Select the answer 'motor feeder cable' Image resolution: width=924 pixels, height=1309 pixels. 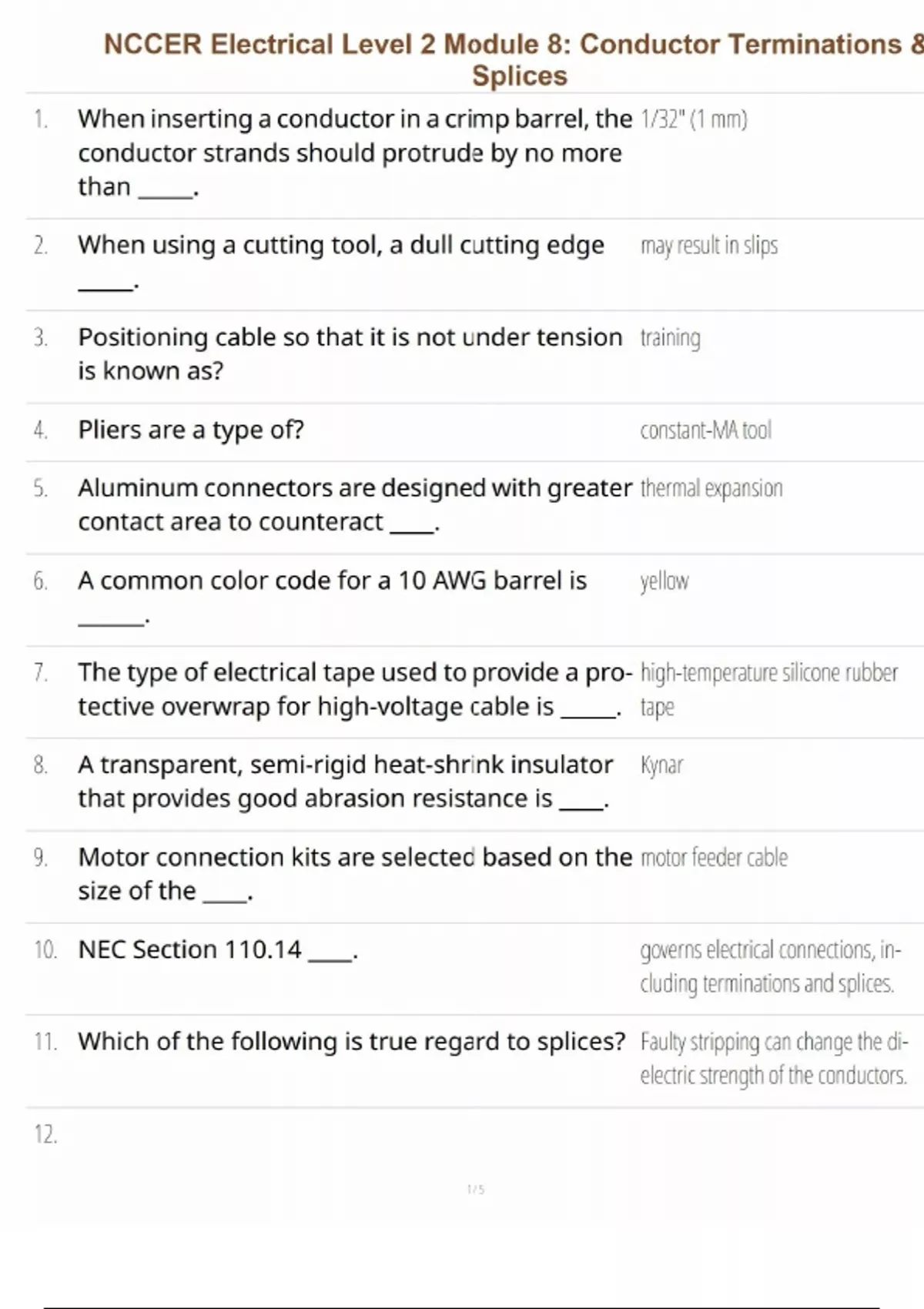[714, 858]
